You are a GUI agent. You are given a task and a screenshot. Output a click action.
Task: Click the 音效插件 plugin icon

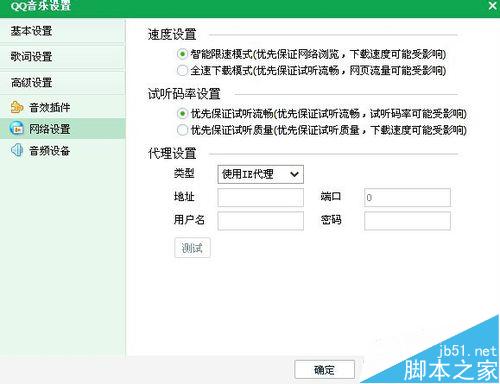click(17, 107)
